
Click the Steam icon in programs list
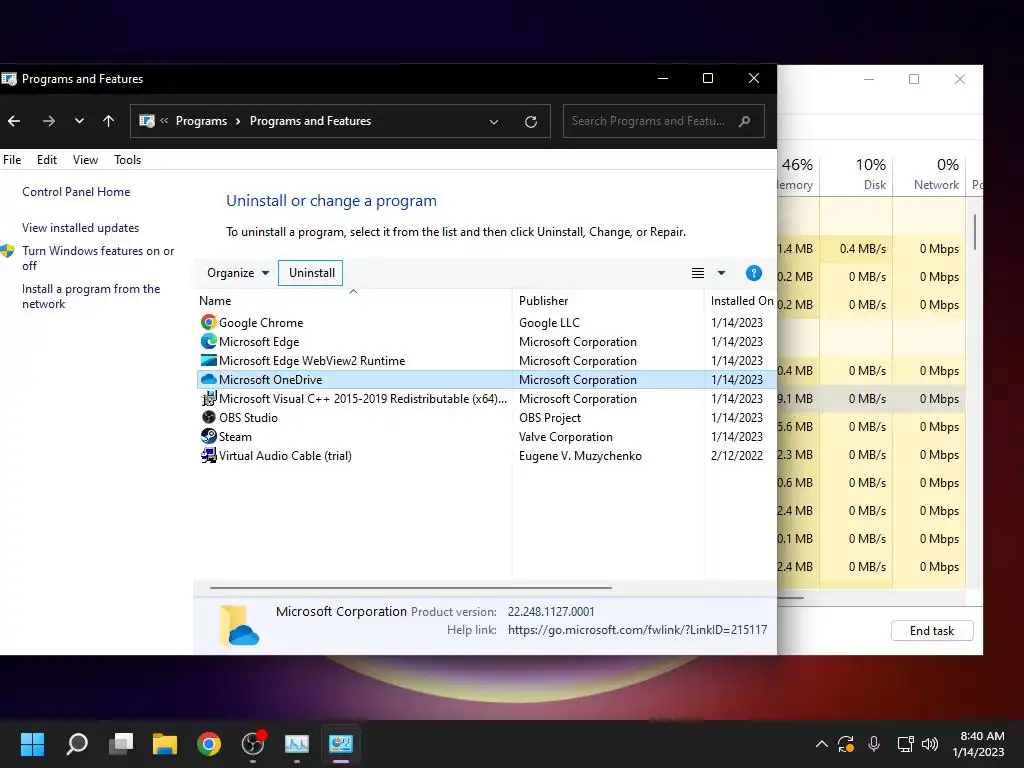coord(208,436)
